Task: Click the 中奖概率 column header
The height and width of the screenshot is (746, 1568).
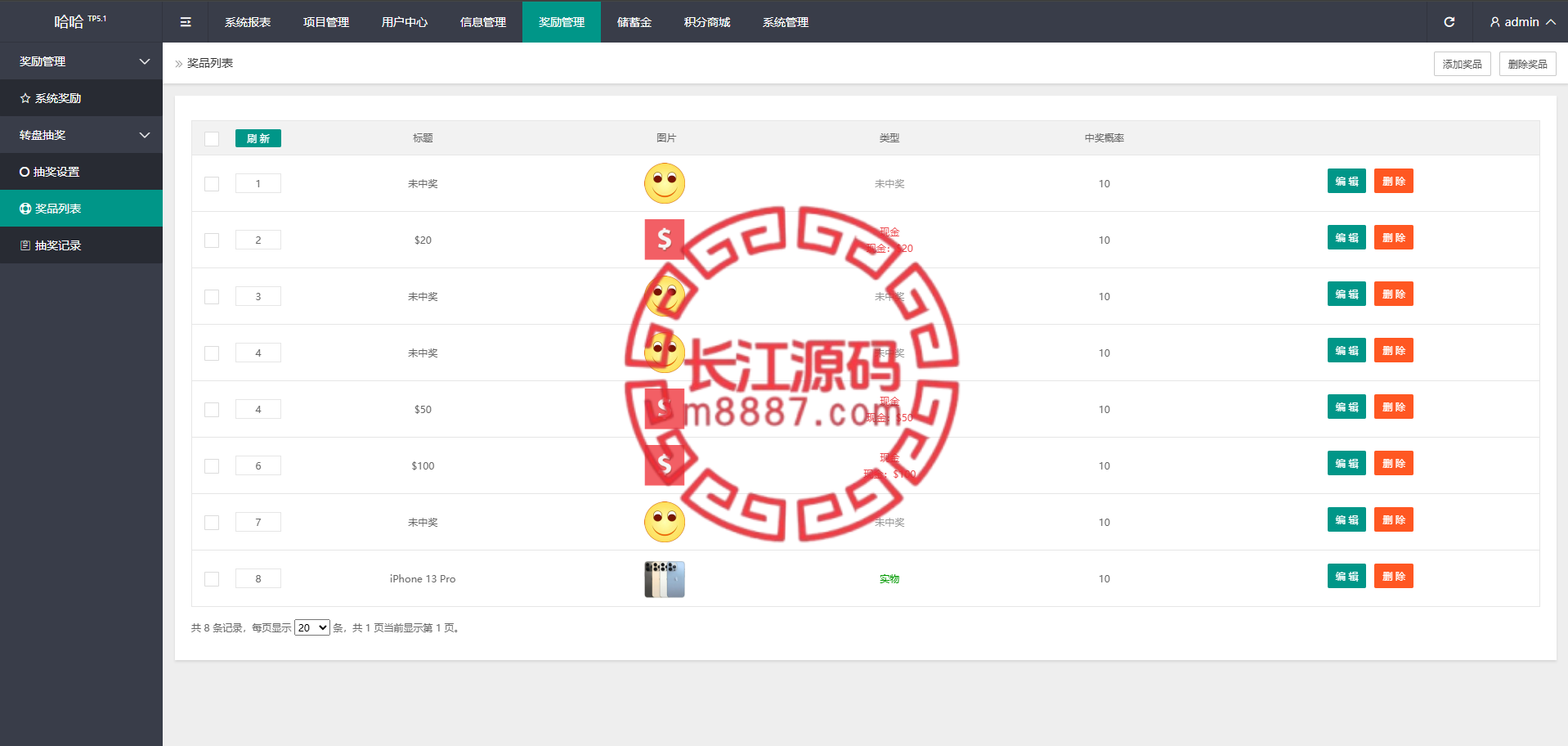Action: point(1104,138)
